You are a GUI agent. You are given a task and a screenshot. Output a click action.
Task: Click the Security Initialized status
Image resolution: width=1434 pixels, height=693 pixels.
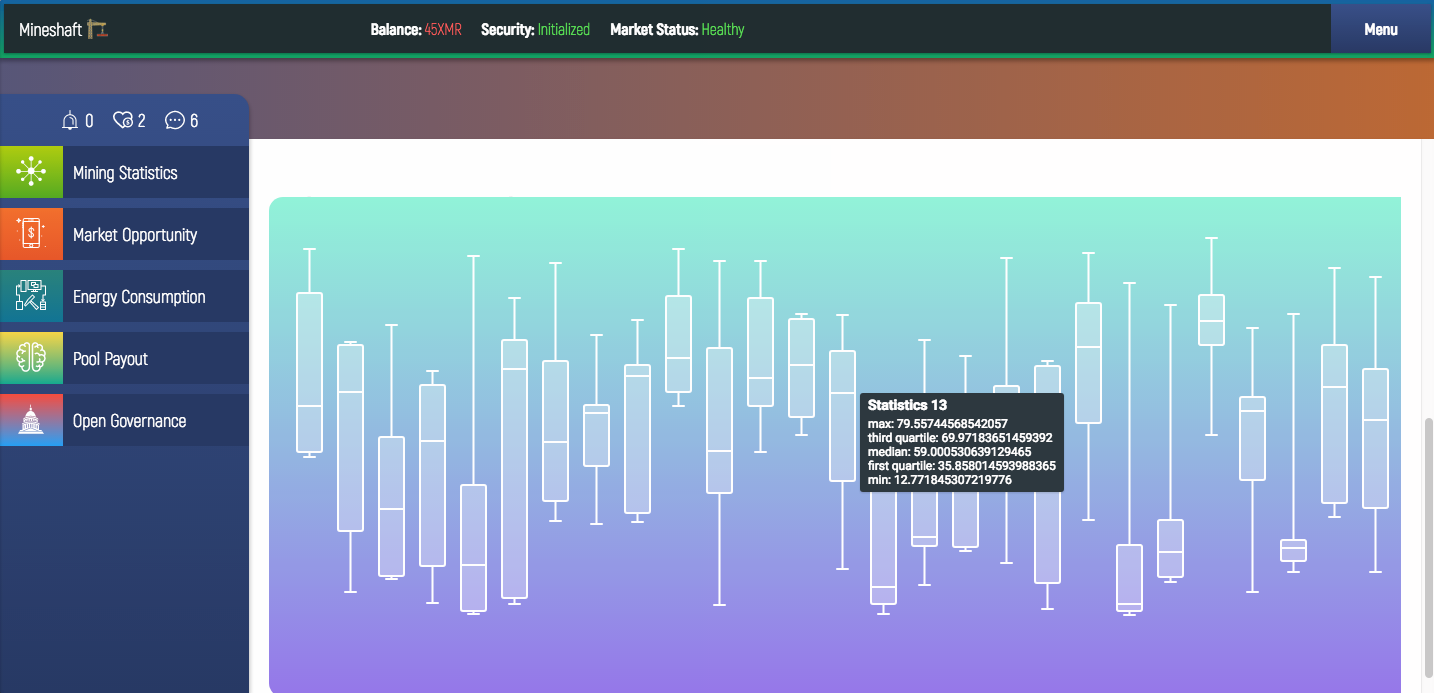563,30
